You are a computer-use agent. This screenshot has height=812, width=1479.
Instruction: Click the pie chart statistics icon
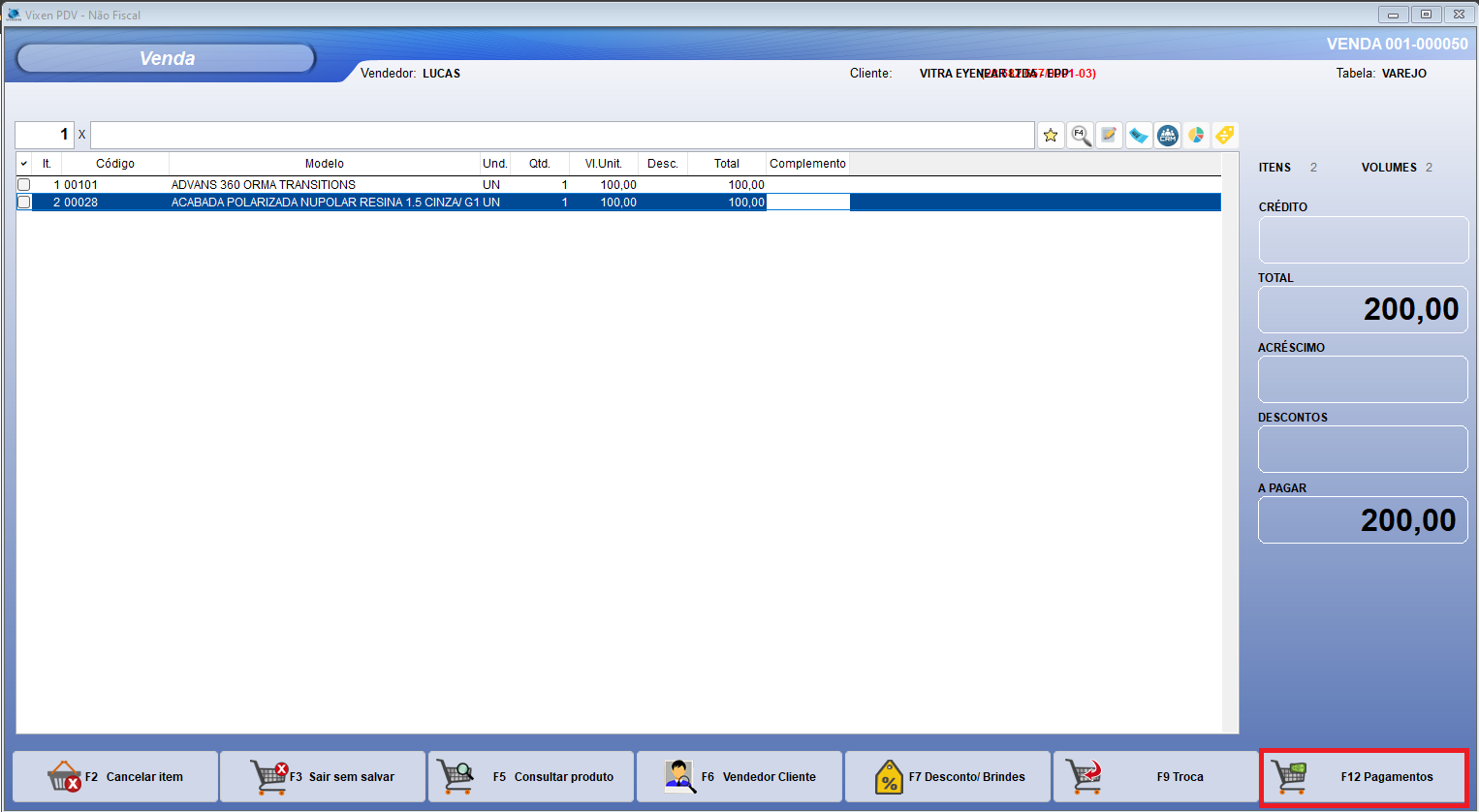pyautogui.click(x=1196, y=135)
